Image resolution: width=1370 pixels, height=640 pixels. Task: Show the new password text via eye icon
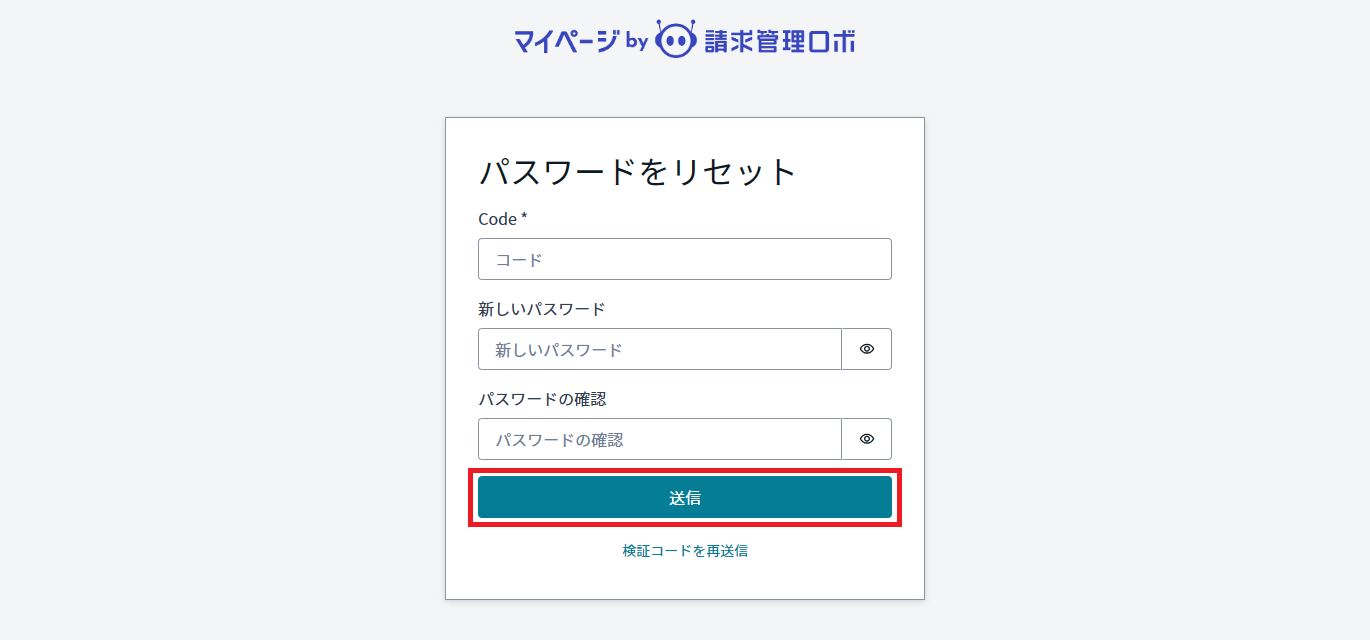click(x=867, y=349)
